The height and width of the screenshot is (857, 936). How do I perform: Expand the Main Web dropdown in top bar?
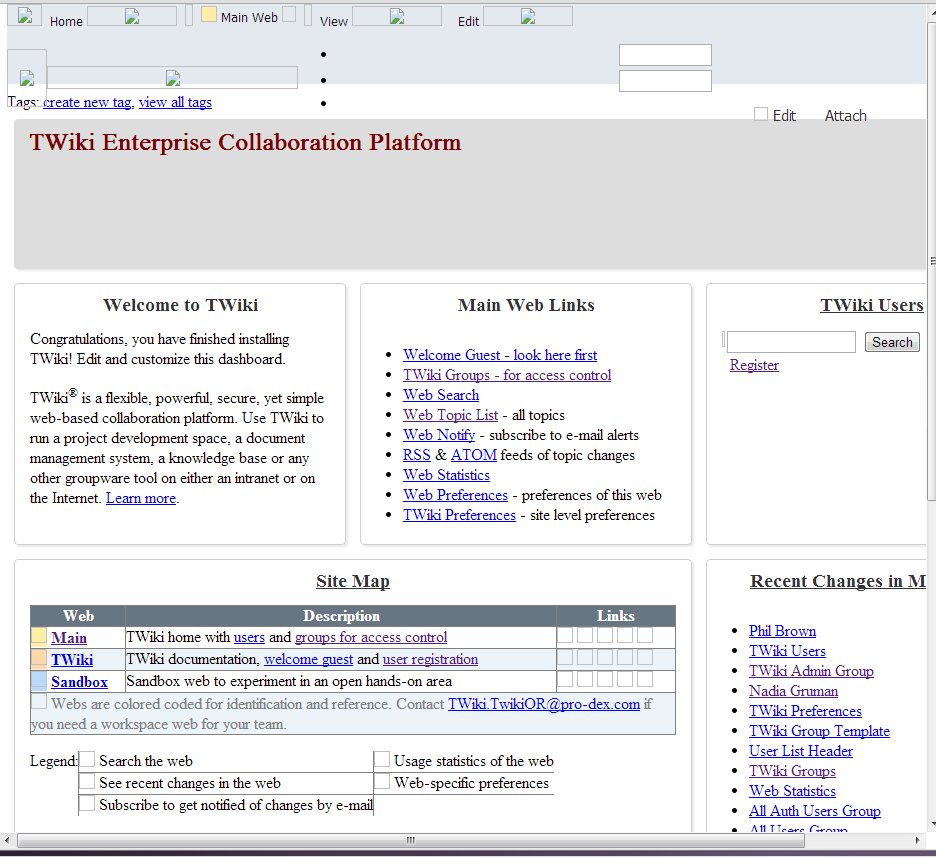pos(289,15)
